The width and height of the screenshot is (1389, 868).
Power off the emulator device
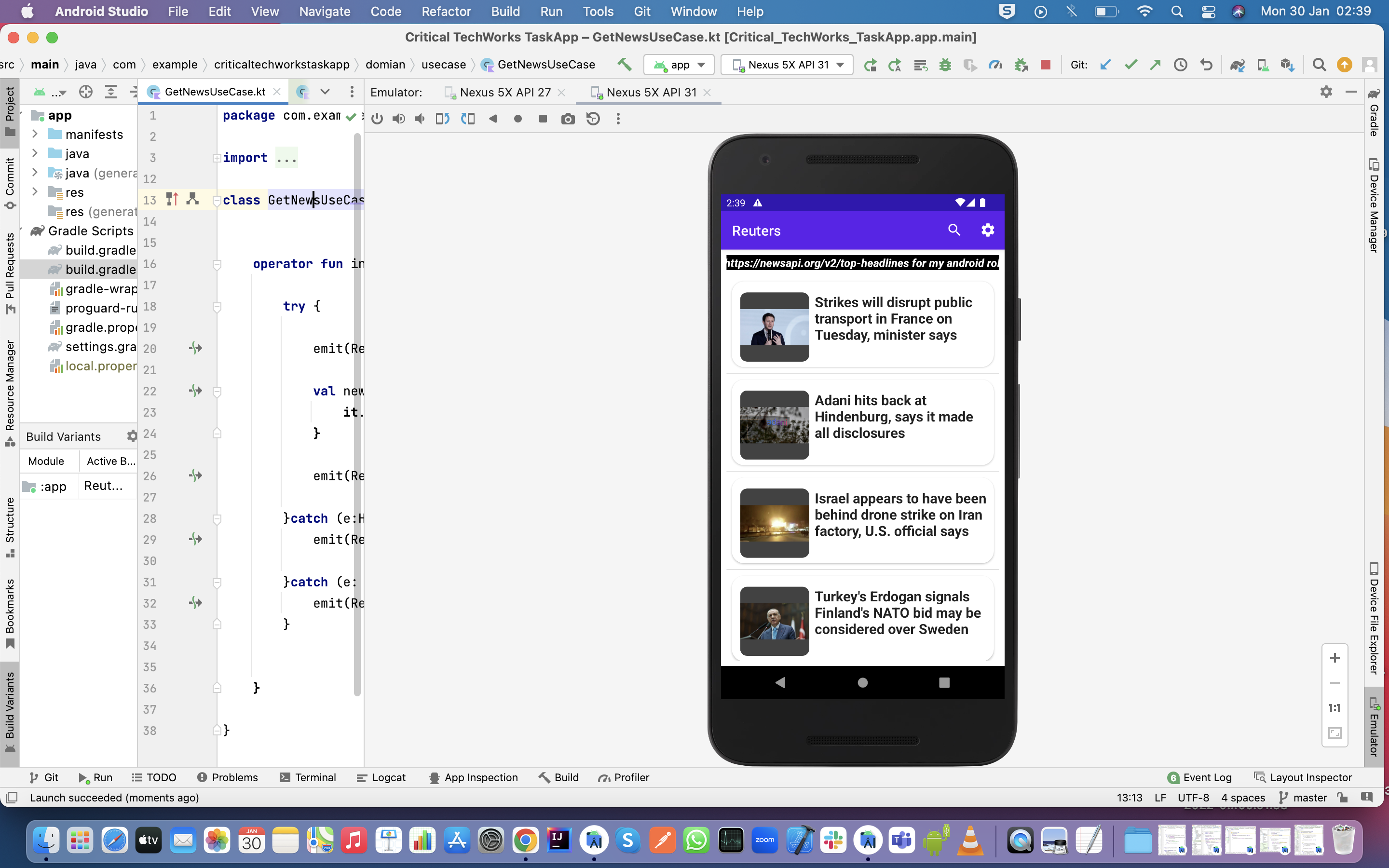(x=377, y=118)
